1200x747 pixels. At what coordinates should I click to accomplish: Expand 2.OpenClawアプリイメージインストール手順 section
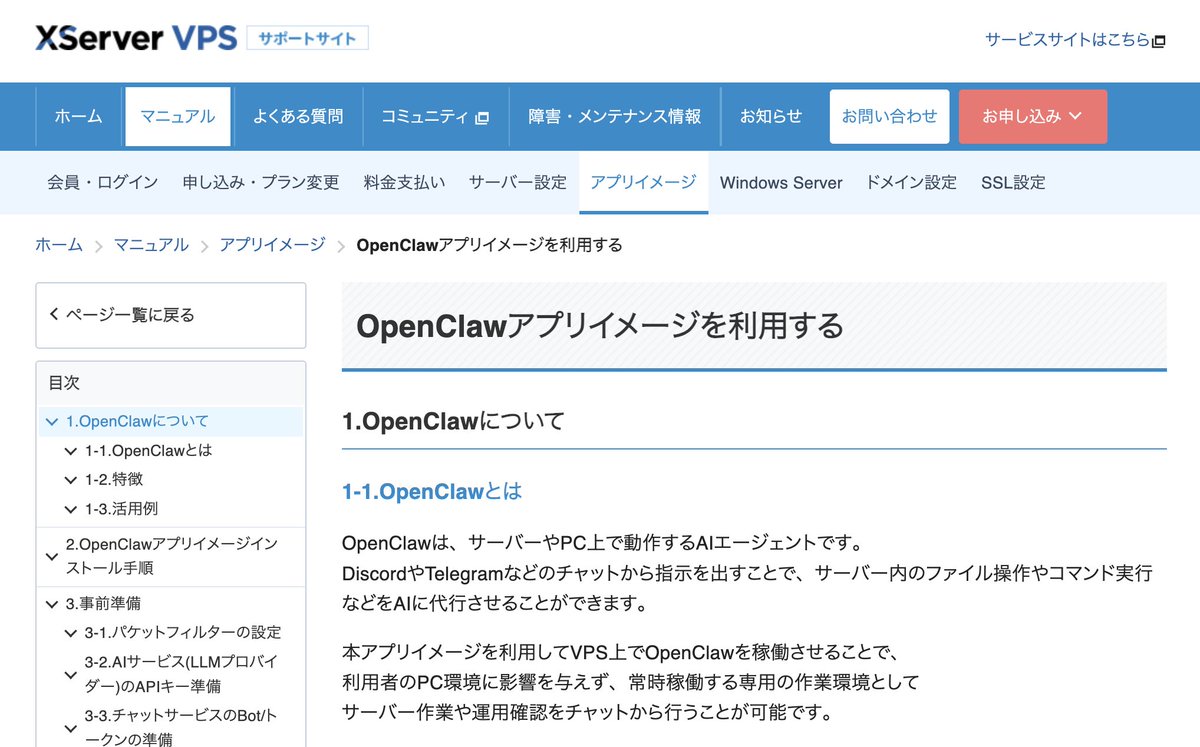(51, 556)
